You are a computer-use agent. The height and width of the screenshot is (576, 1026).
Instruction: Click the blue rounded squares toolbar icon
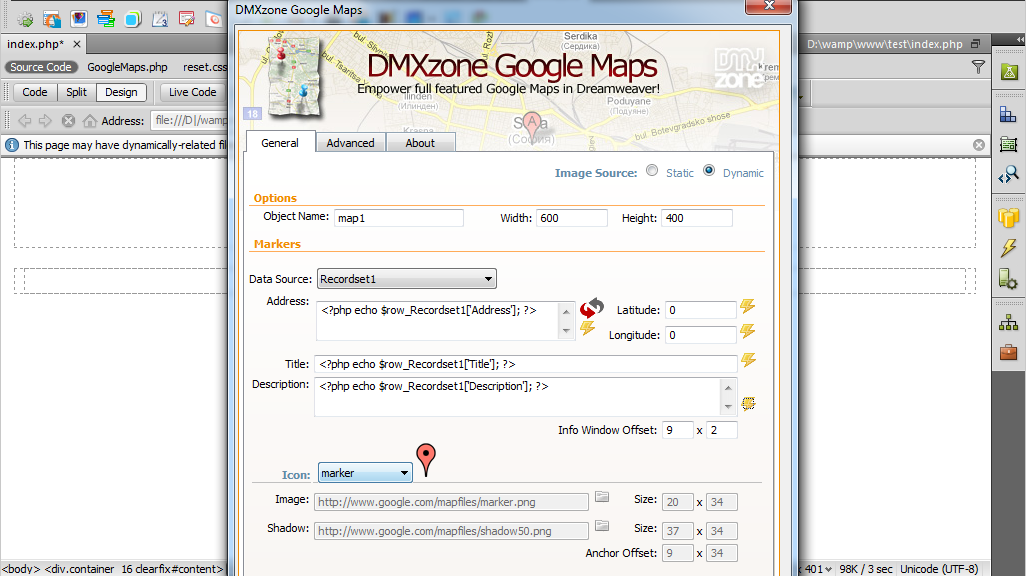[x=133, y=20]
